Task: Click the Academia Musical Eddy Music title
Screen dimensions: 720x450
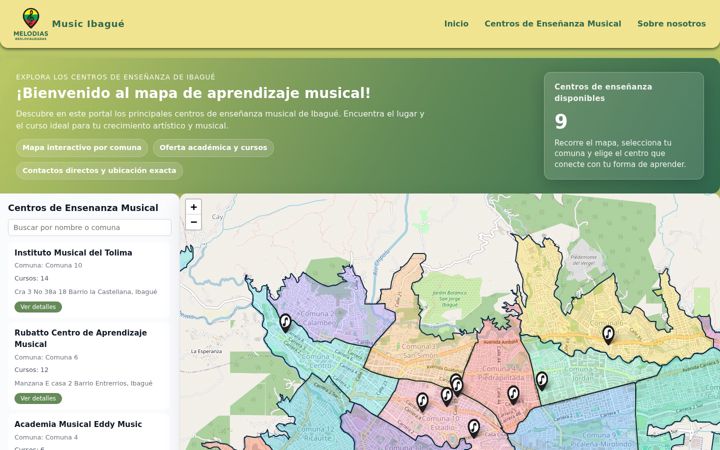Action: pos(78,424)
